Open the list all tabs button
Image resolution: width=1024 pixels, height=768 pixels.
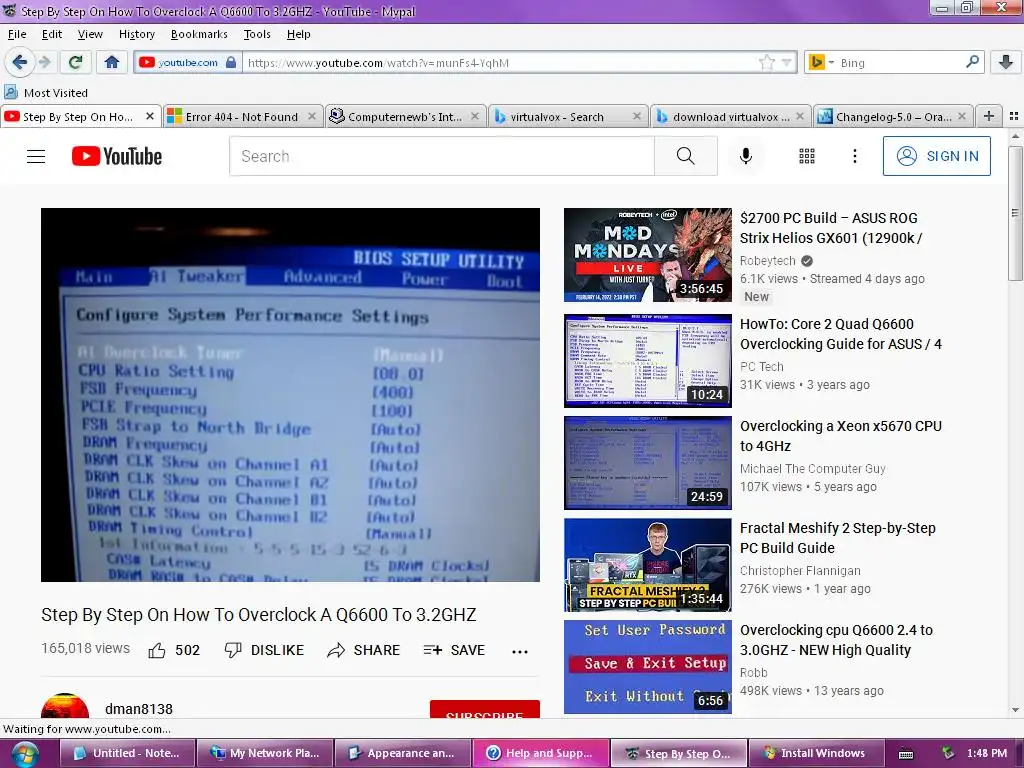(1014, 116)
